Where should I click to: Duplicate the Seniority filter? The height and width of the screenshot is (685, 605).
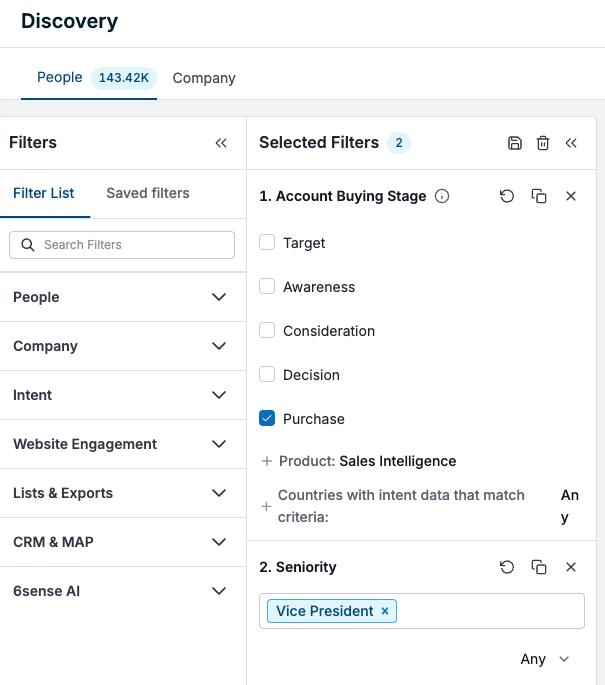(x=539, y=567)
